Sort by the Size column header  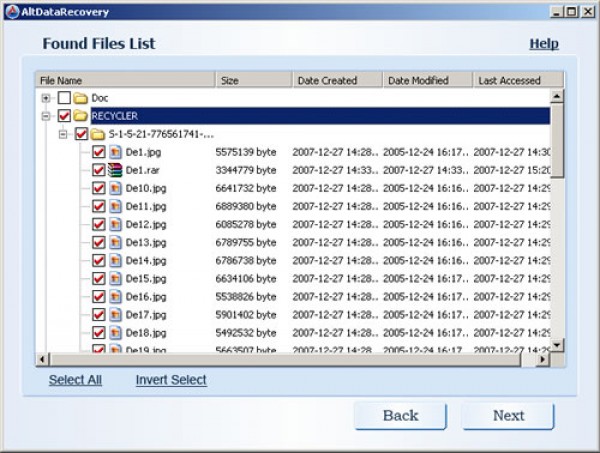click(254, 80)
